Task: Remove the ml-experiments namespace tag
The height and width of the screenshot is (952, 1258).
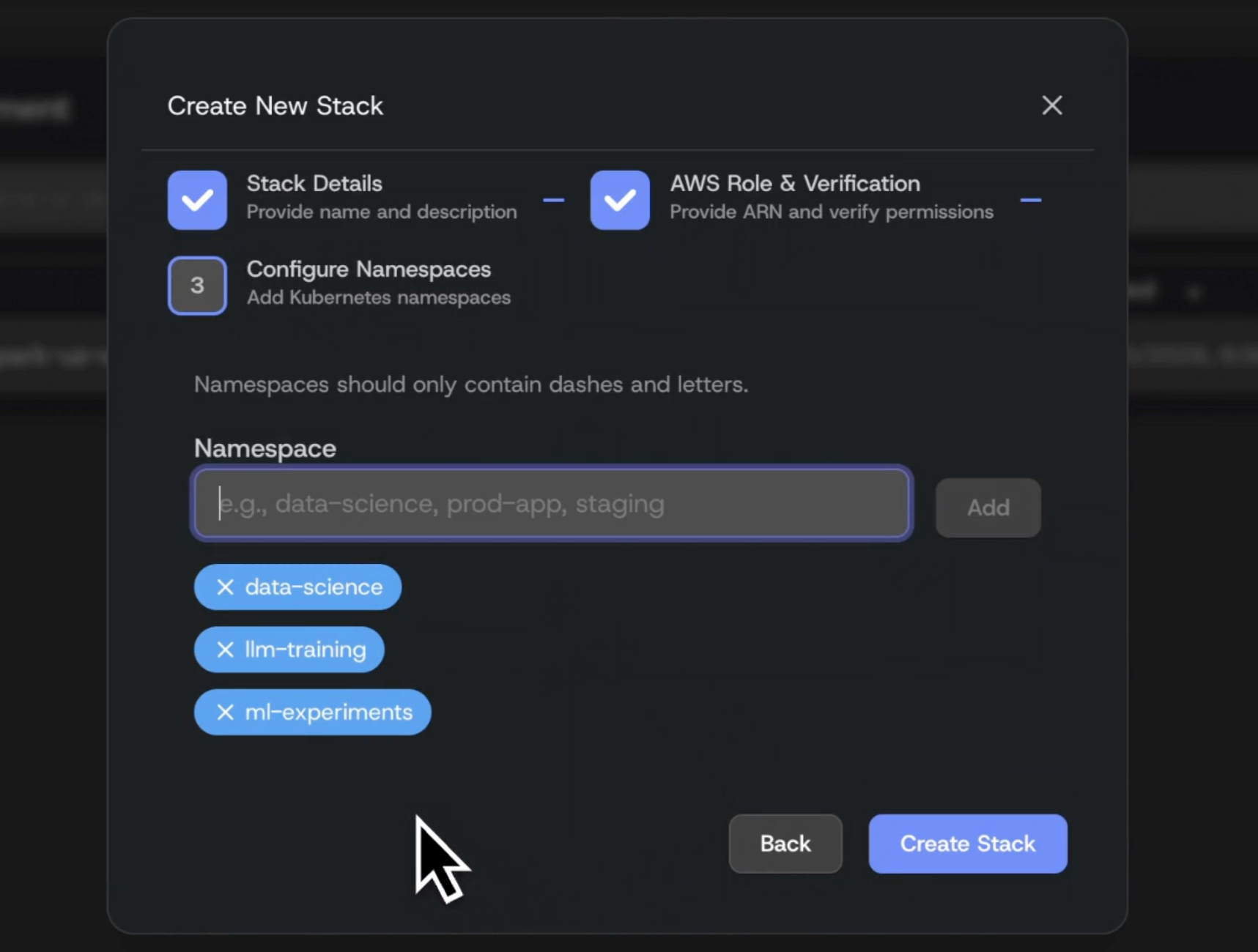Action: coord(224,712)
